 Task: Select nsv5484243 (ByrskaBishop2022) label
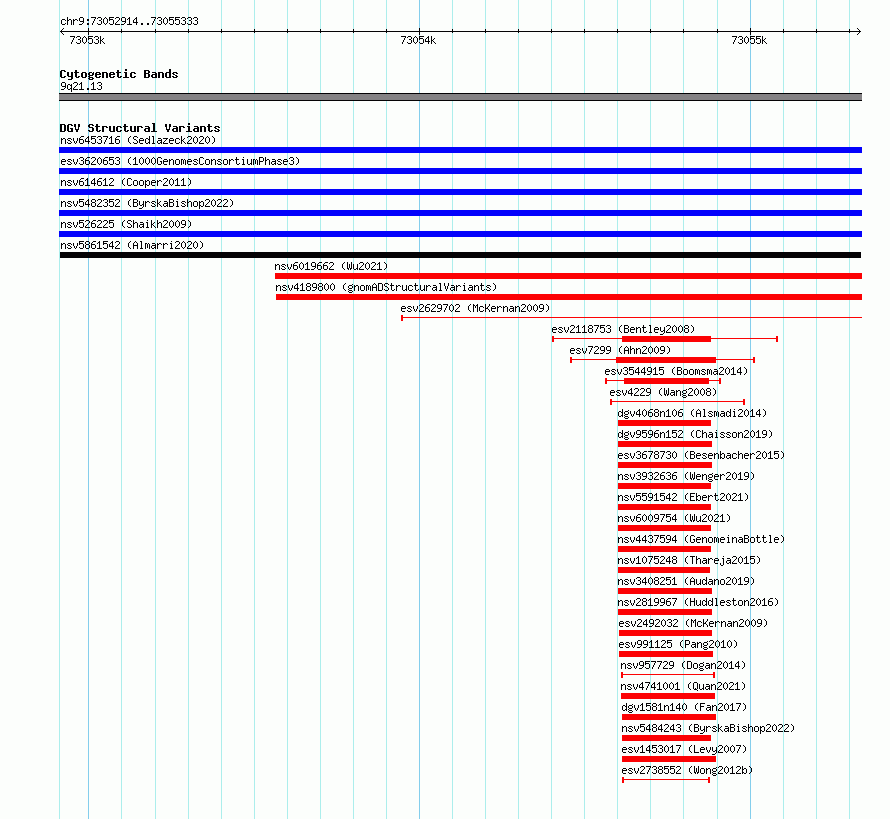[x=708, y=728]
